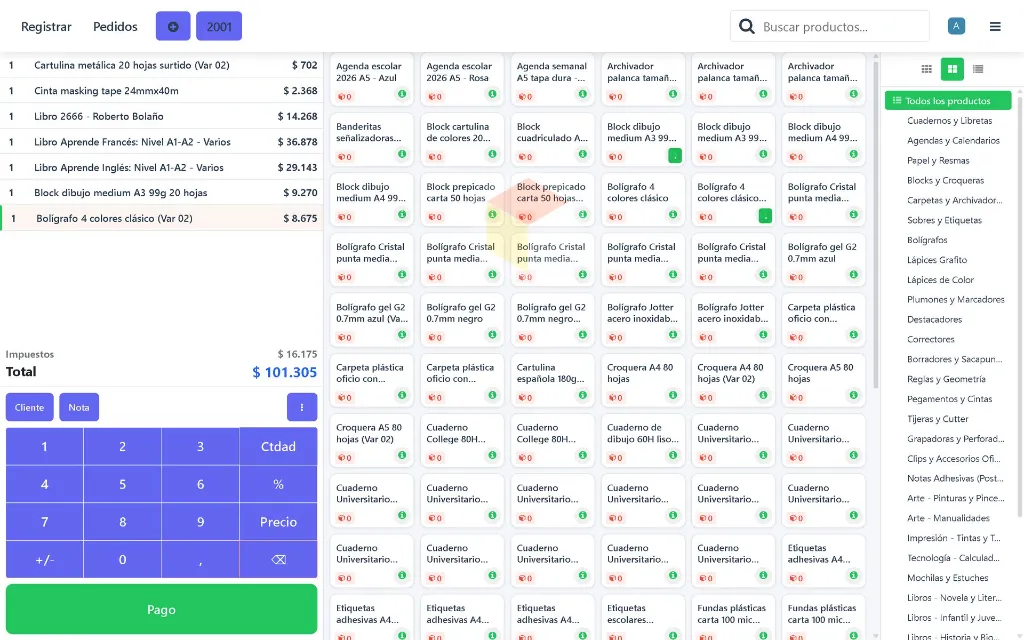This screenshot has height=640, width=1024.
Task: Select the large grid view toggle
Action: tap(952, 69)
